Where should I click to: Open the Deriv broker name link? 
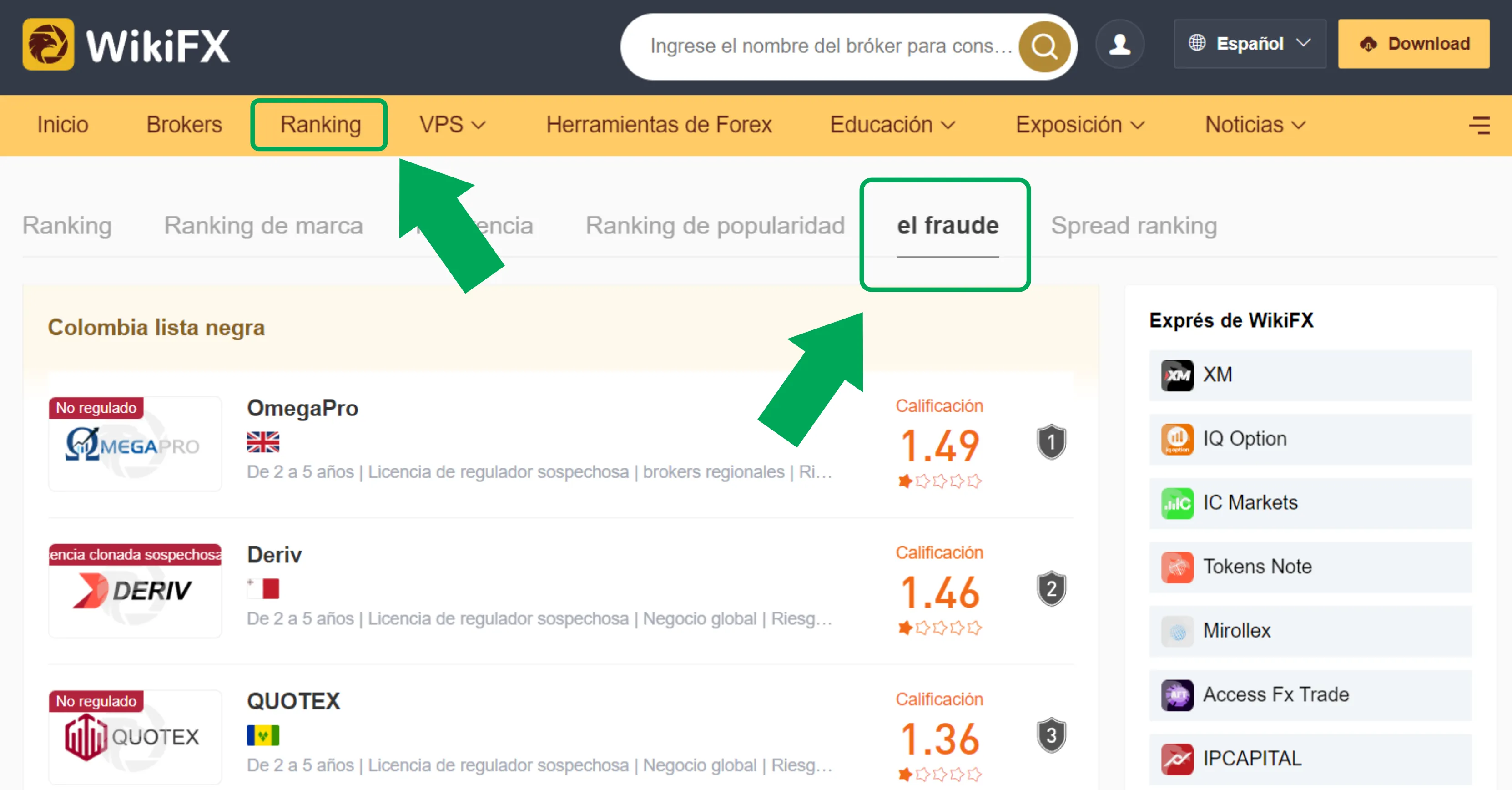pos(274,555)
